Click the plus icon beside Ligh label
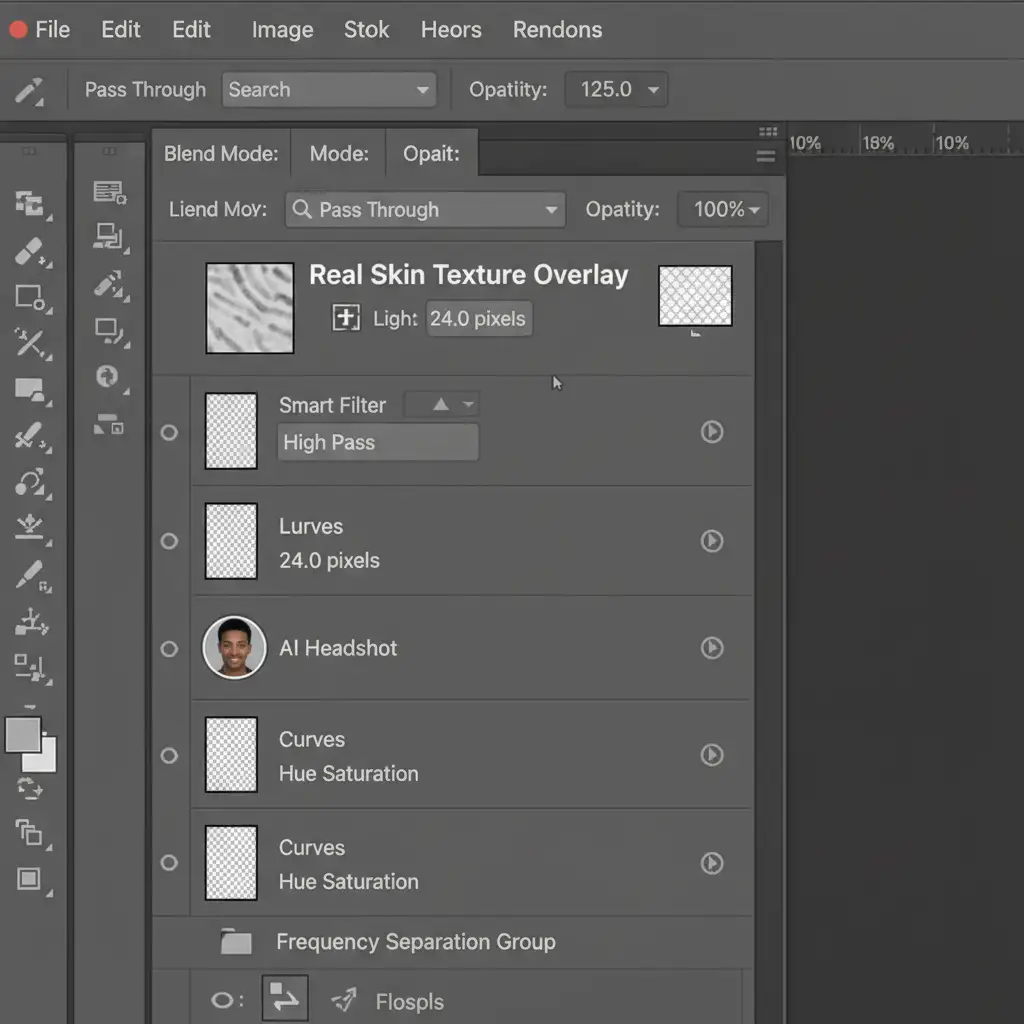 346,319
